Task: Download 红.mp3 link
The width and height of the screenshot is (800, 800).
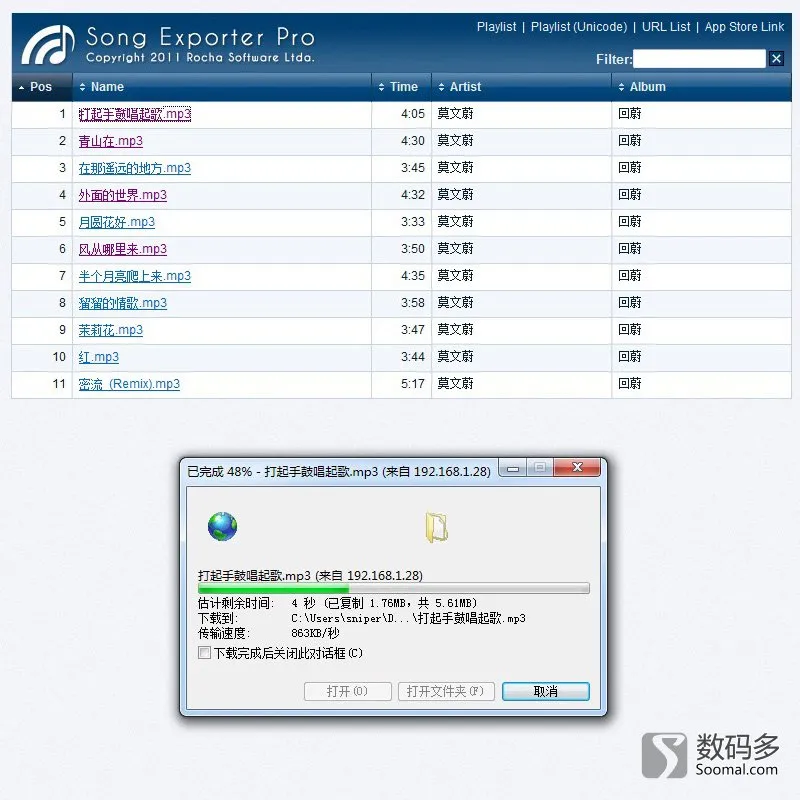Action: (x=98, y=357)
